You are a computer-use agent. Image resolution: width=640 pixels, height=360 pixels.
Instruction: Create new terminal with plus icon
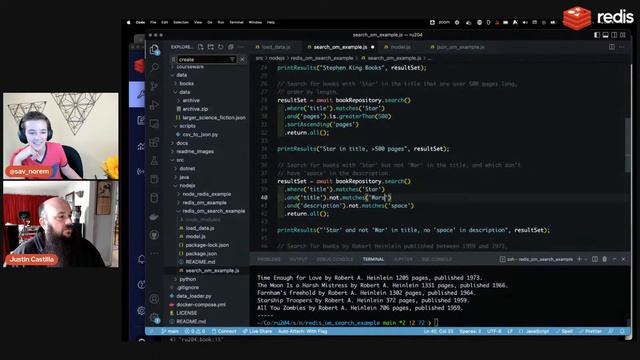click(579, 259)
